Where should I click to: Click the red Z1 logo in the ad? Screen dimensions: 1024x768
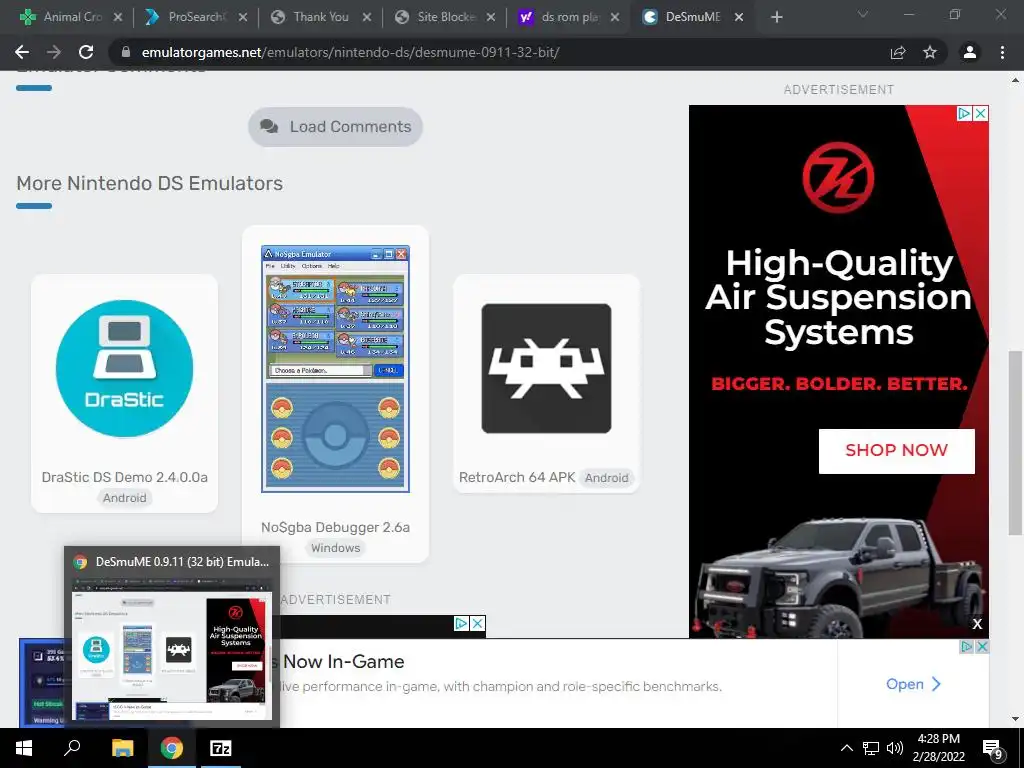838,178
